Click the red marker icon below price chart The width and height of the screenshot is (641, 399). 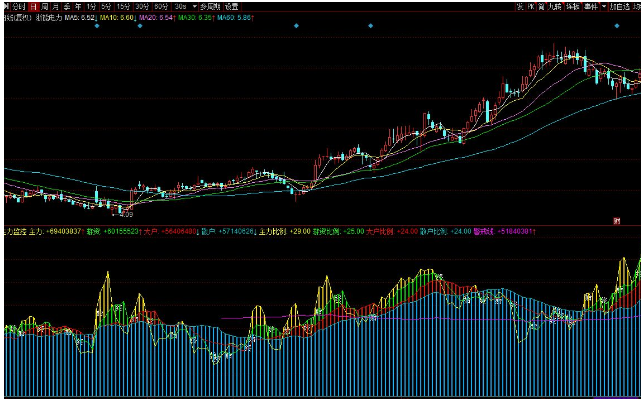coord(616,221)
